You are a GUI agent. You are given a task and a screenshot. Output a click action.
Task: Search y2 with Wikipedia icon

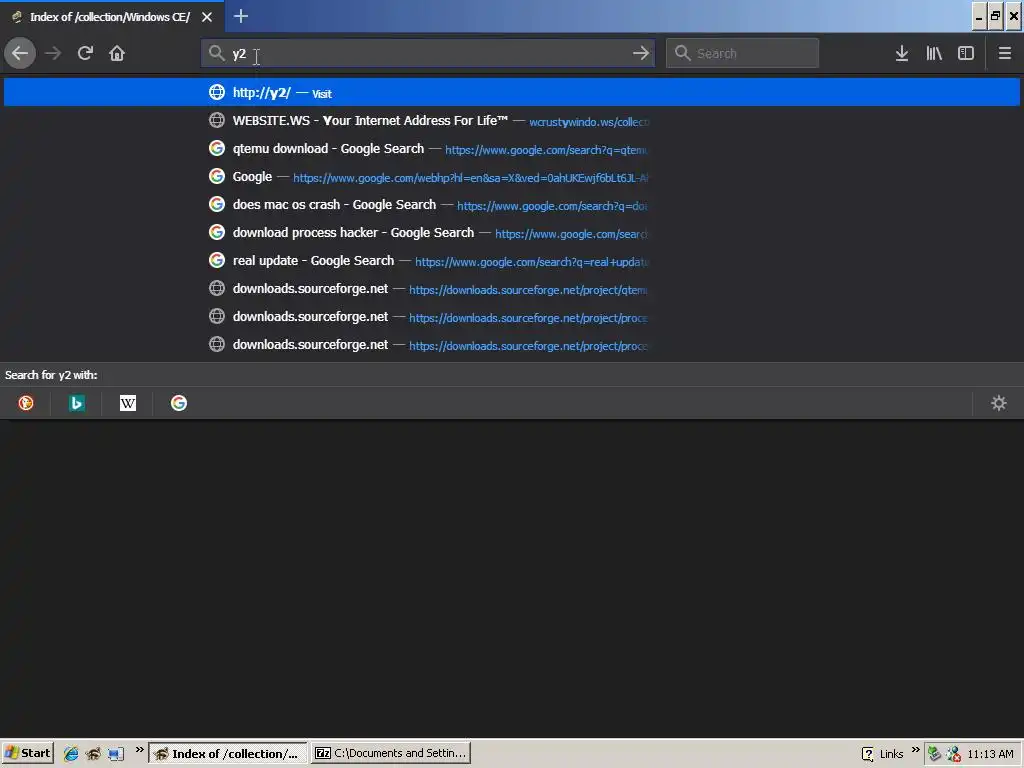tap(128, 403)
